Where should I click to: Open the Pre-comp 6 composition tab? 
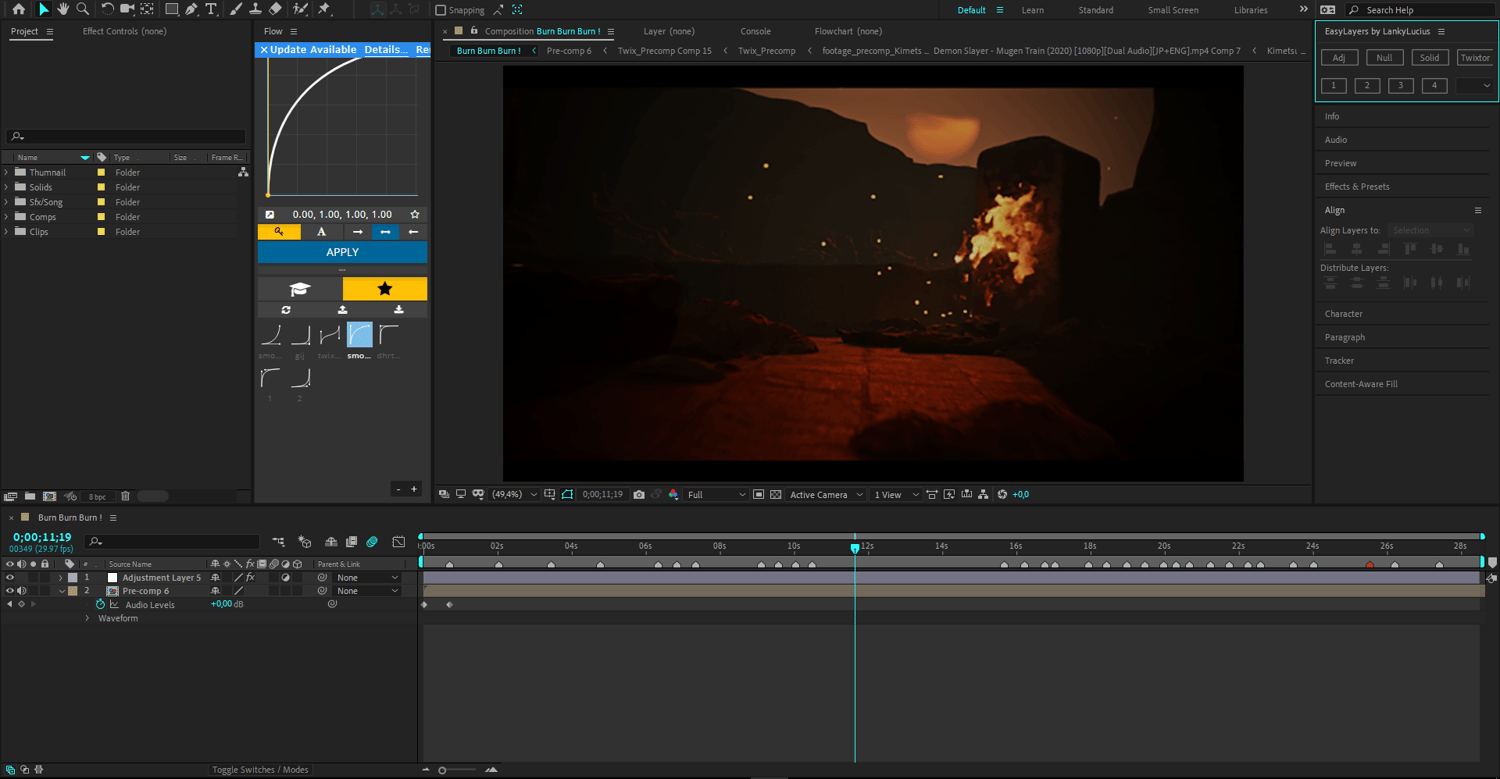tap(569, 51)
